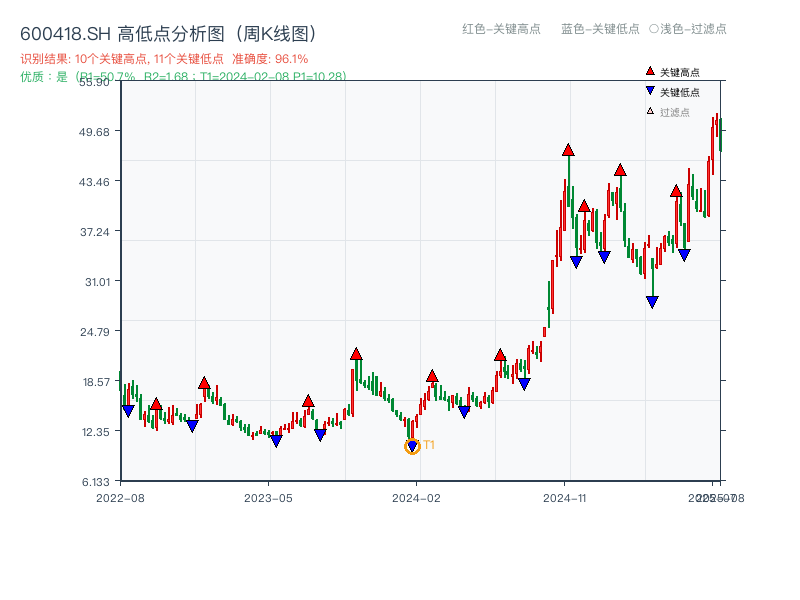
Task: Click the chart title 600418.SH 高低点分析图
Action: [x=168, y=34]
